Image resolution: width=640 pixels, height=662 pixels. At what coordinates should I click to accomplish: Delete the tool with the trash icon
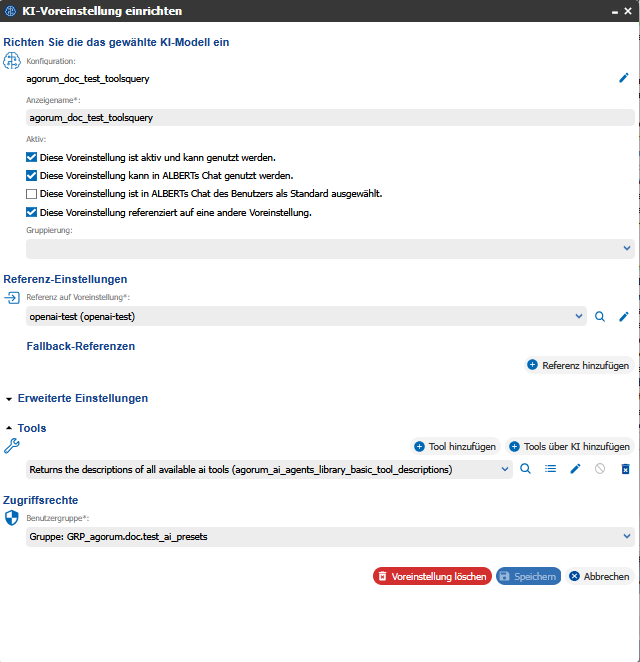pyautogui.click(x=625, y=469)
